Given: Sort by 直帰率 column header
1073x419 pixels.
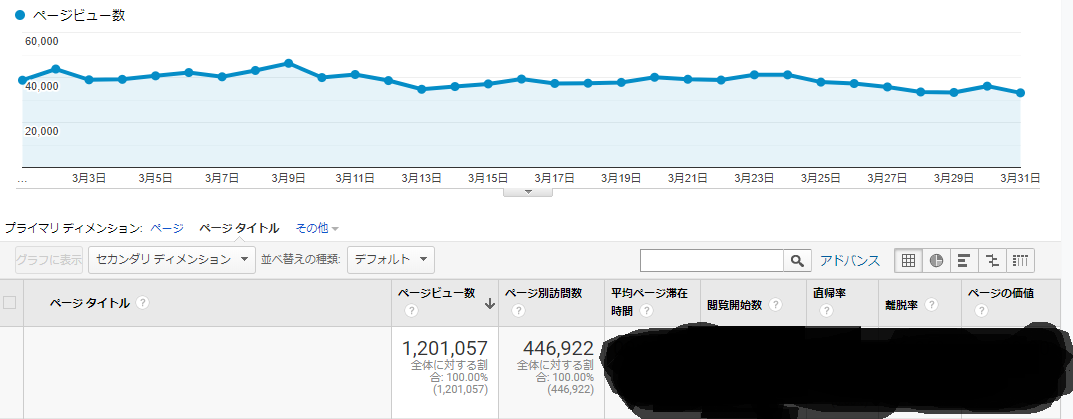Looking at the screenshot, I should click(x=829, y=293).
